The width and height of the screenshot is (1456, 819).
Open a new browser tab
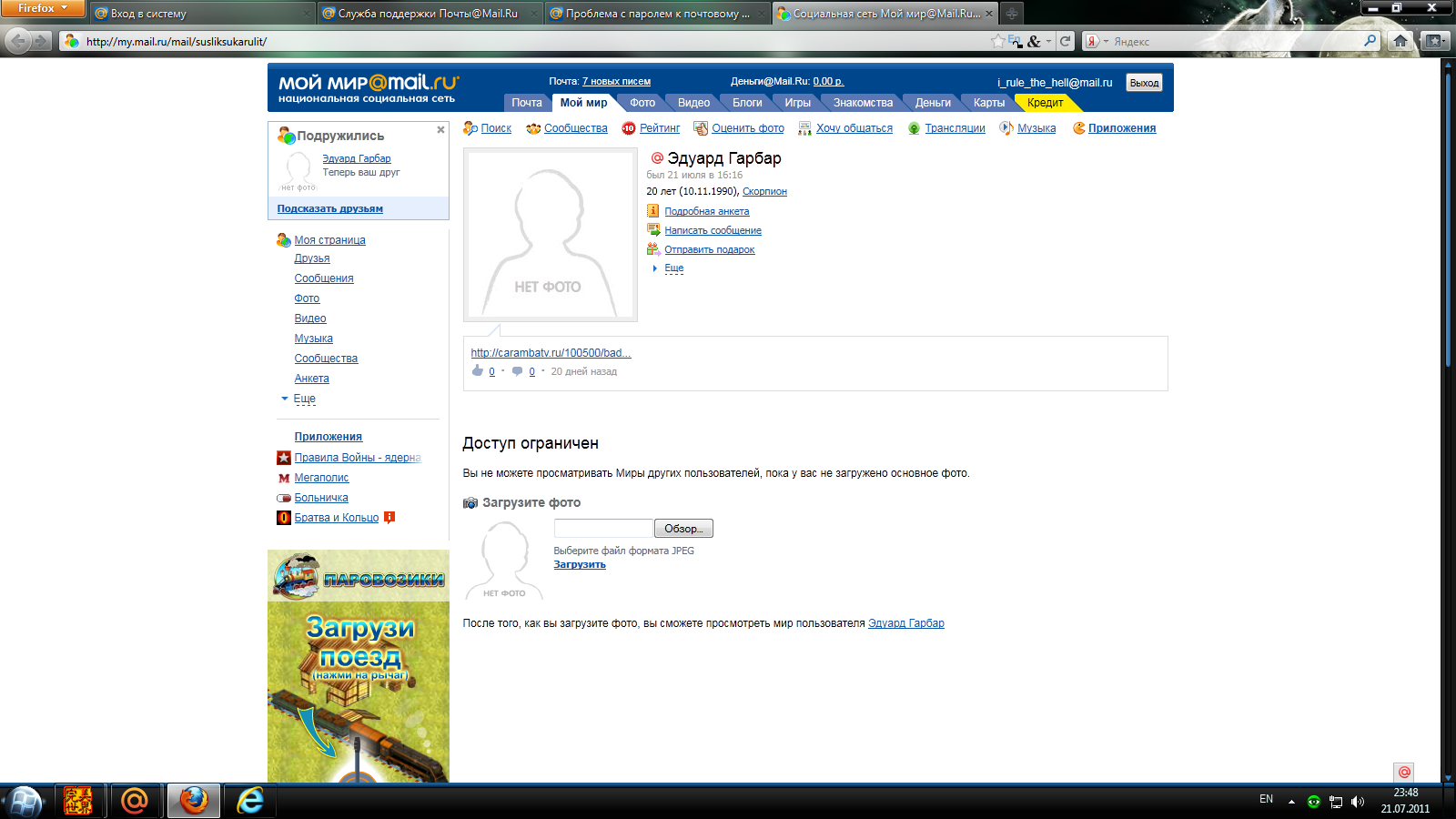1011,14
